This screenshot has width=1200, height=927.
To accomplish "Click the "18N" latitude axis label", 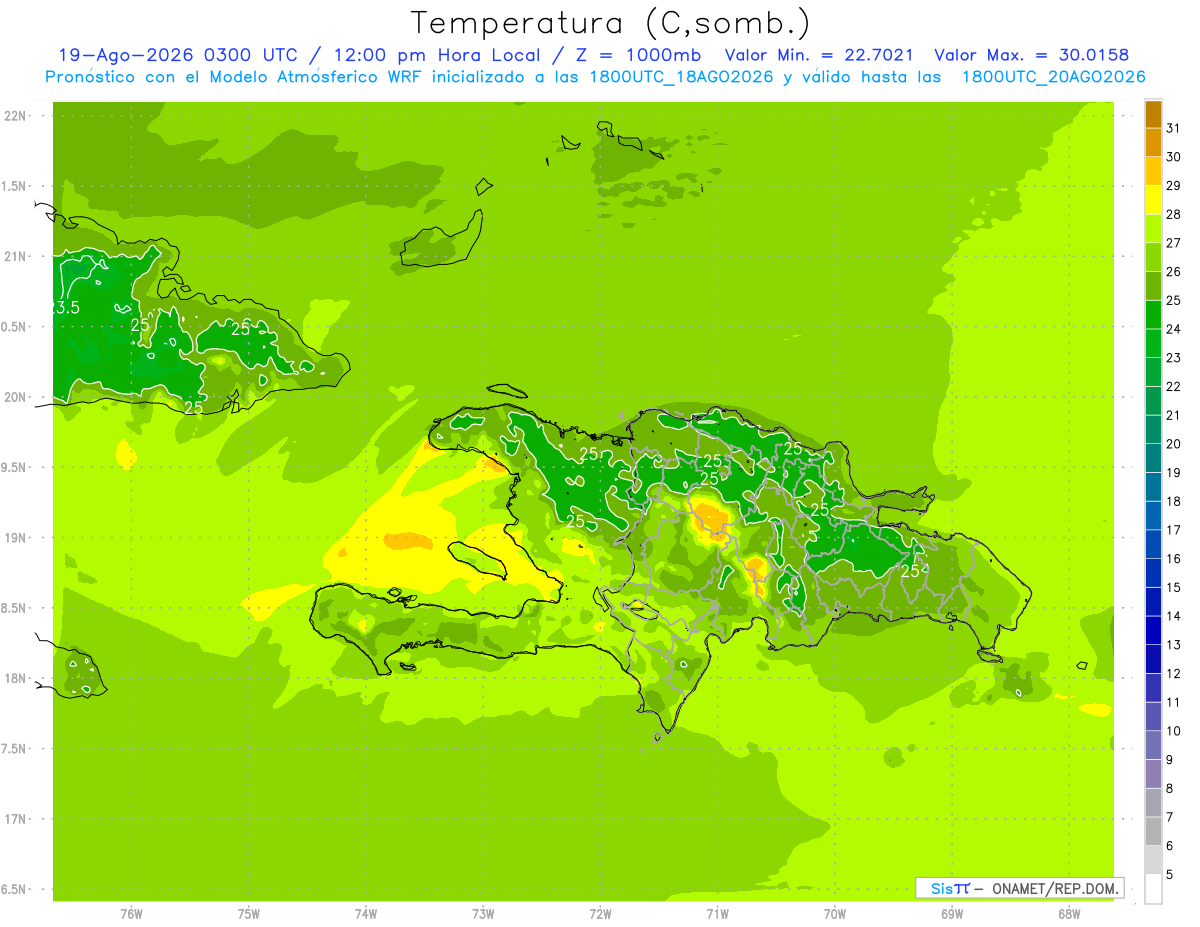I will point(15,678).
